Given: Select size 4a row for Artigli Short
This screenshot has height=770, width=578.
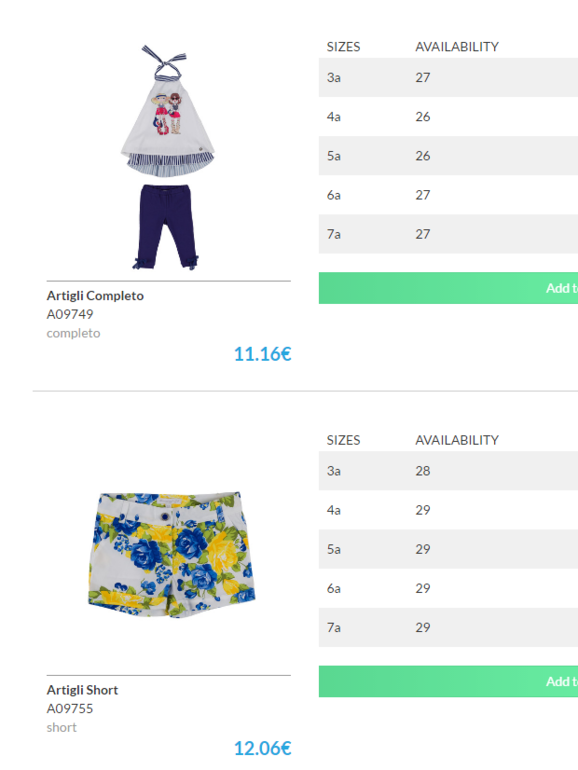Looking at the screenshot, I should (448, 510).
